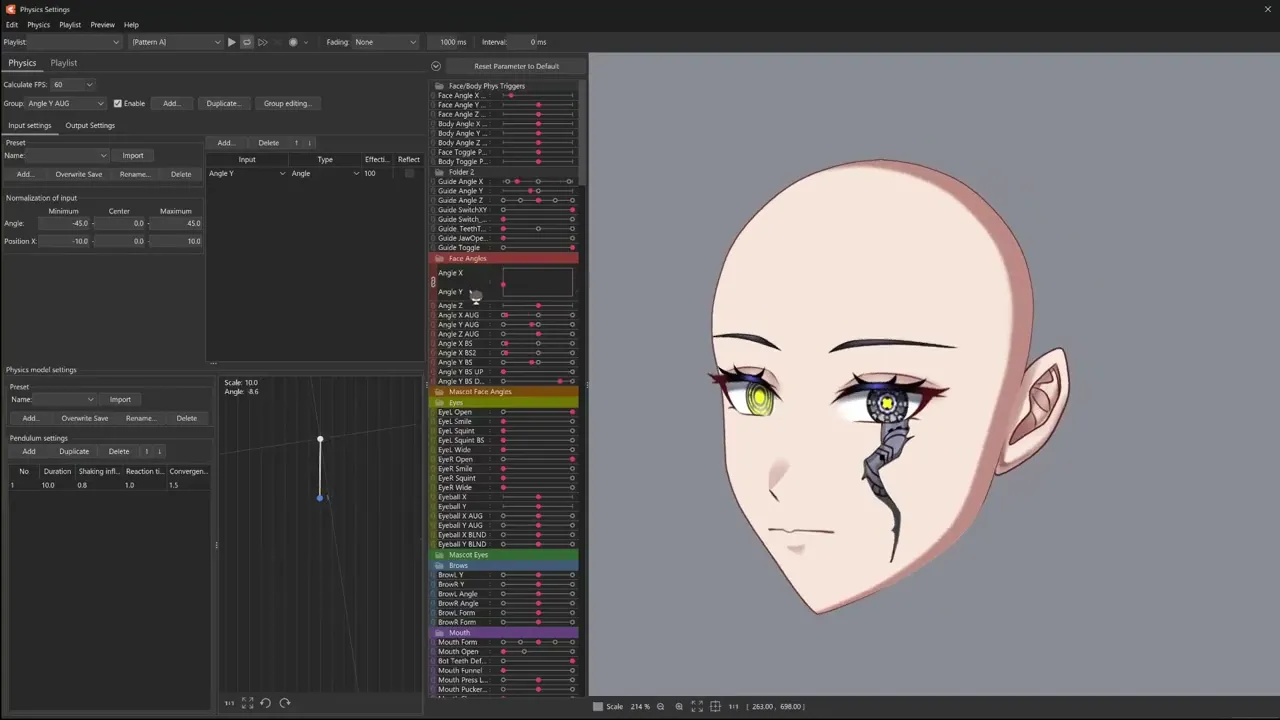Click Add under Pendulum settings
This screenshot has width=1280, height=720.
pos(29,451)
